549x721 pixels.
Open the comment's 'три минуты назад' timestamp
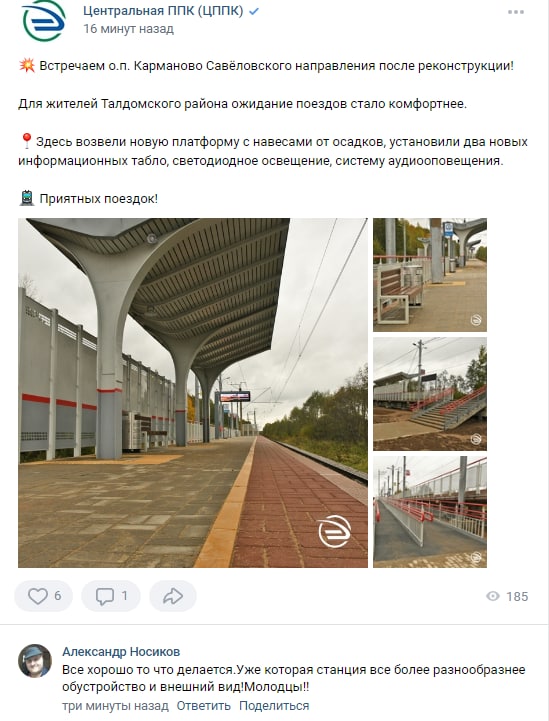tap(115, 705)
